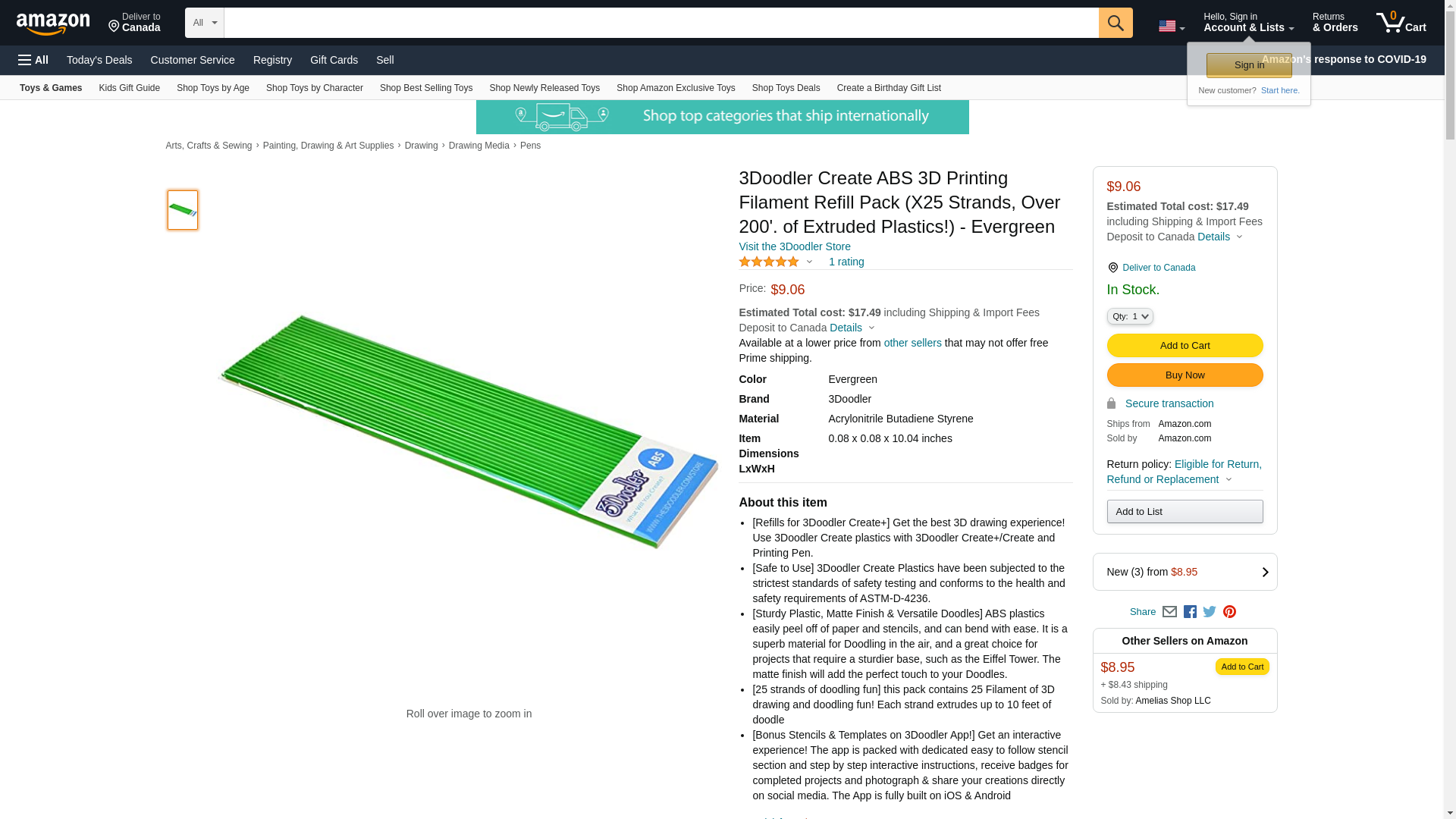The image size is (1456, 819).
Task: Share on Twitter icon
Action: point(1210,612)
